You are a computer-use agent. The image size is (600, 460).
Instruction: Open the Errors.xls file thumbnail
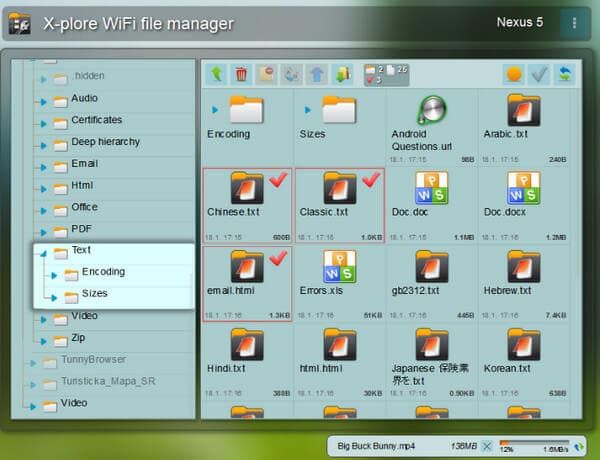pyautogui.click(x=339, y=266)
